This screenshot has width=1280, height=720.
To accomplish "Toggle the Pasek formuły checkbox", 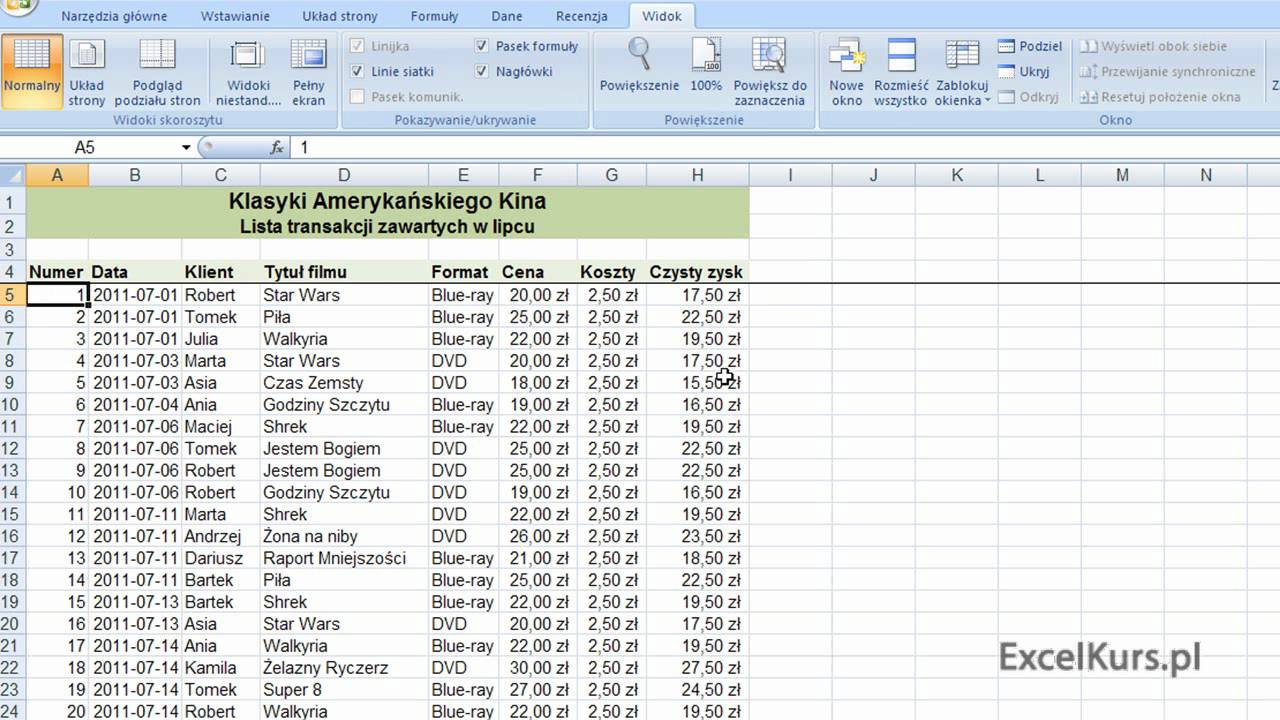I will 482,46.
